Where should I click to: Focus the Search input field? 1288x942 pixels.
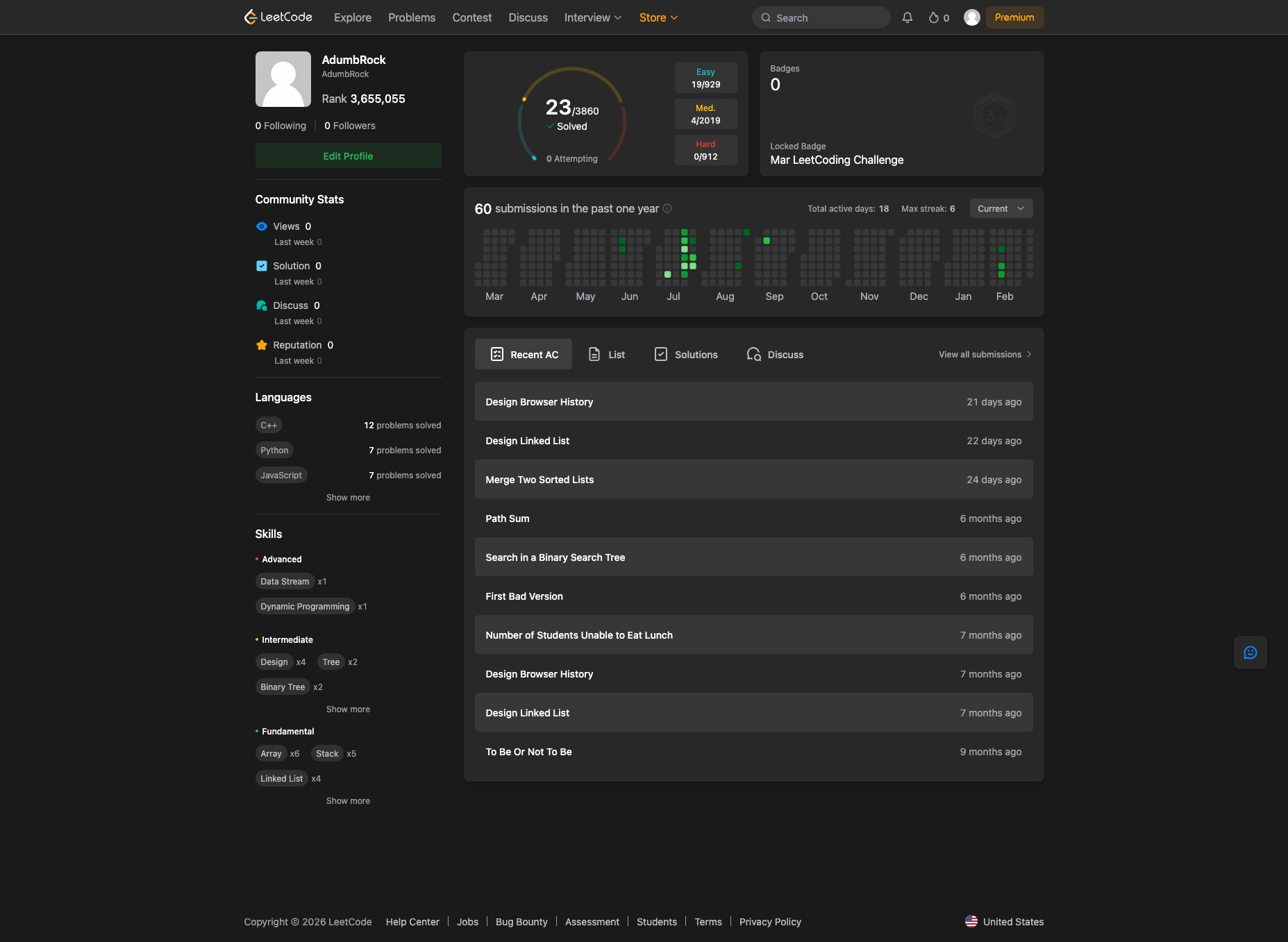[x=821, y=17]
